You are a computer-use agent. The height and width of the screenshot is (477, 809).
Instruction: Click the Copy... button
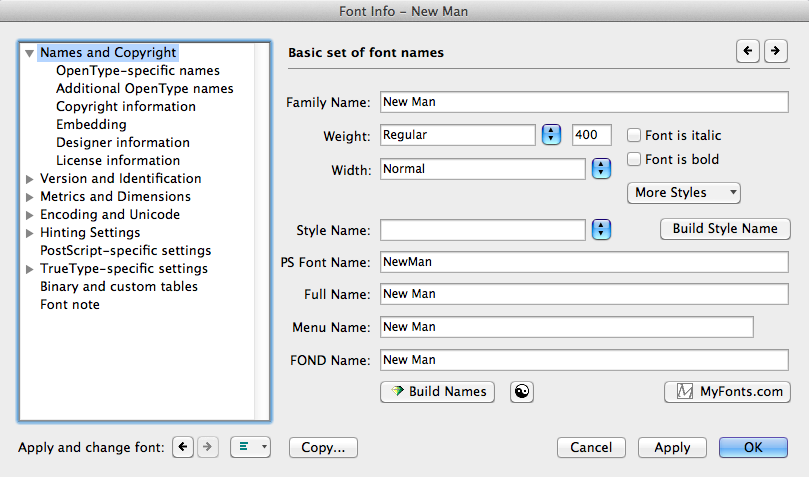pos(323,448)
